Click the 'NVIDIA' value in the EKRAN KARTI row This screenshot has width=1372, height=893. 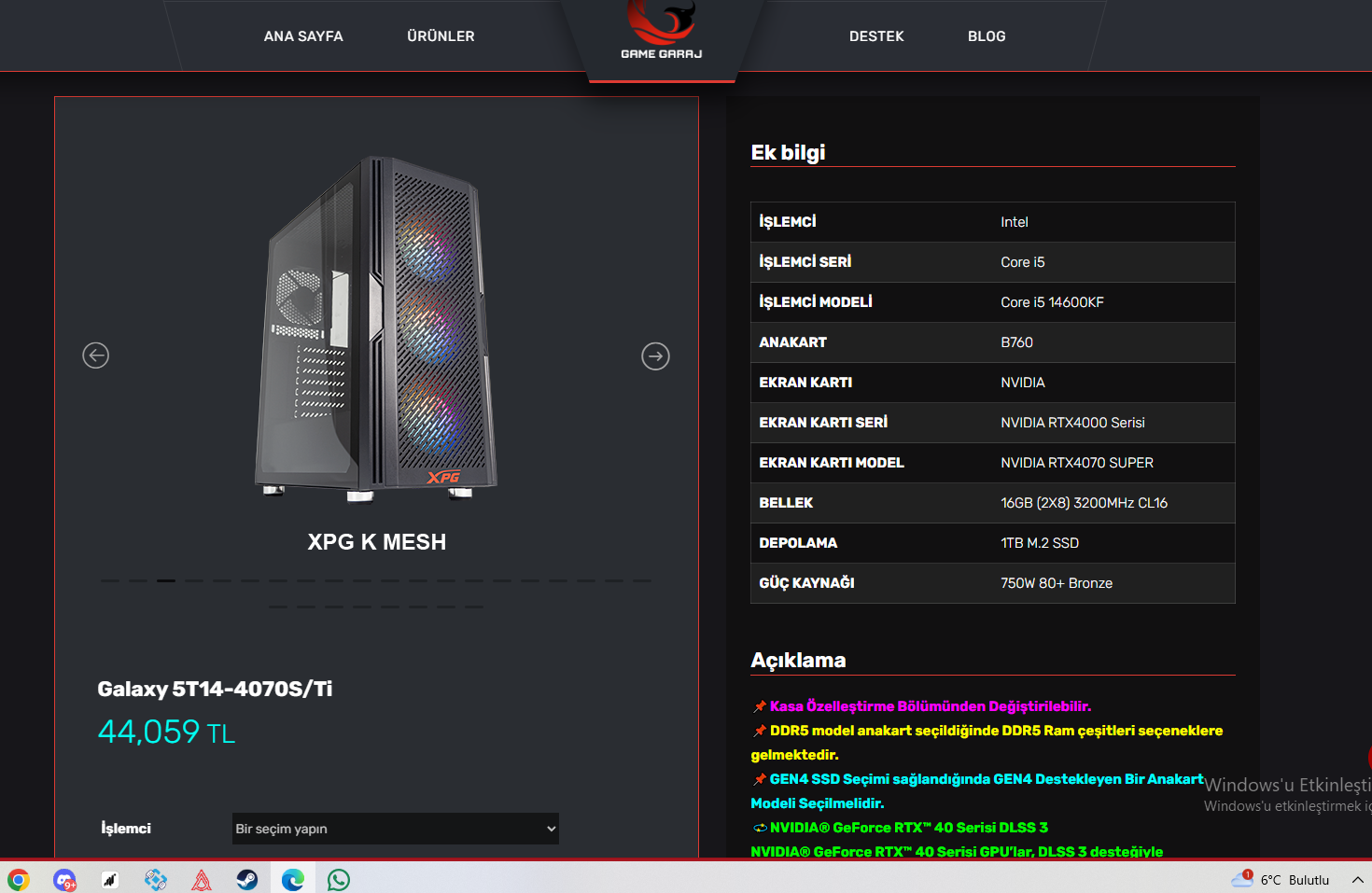click(1023, 383)
